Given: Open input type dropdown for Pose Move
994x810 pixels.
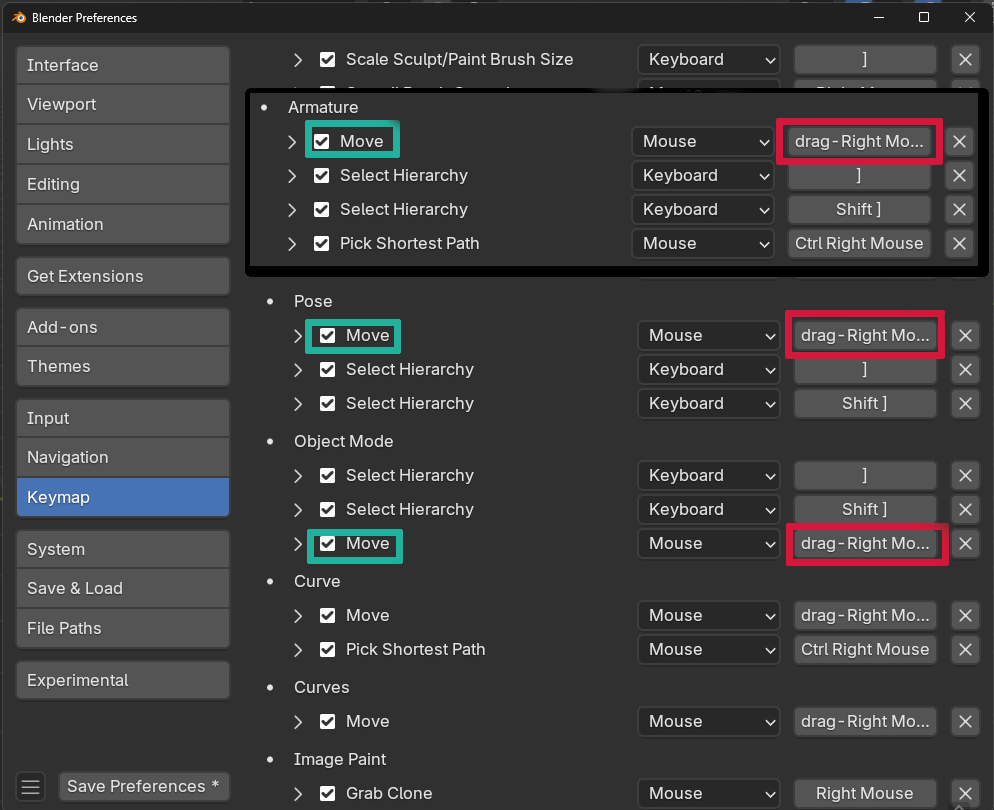Looking at the screenshot, I should click(708, 335).
